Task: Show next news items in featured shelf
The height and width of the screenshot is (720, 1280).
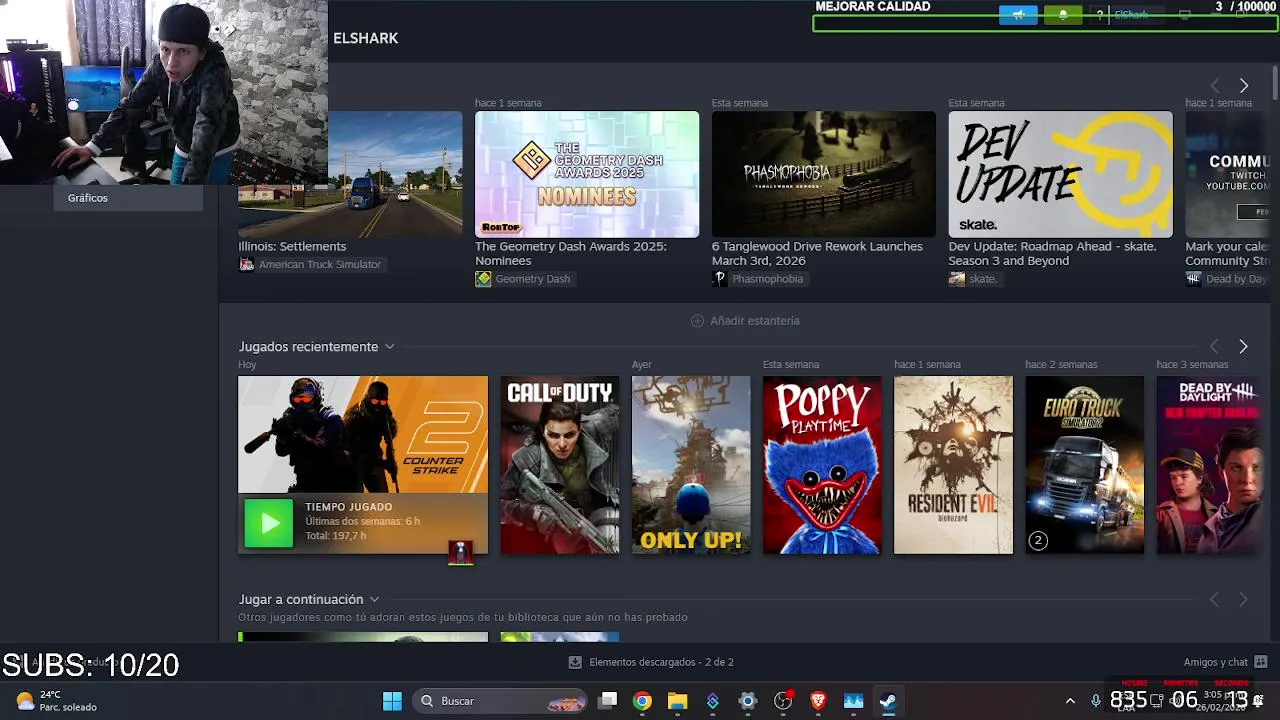Action: tap(1244, 86)
